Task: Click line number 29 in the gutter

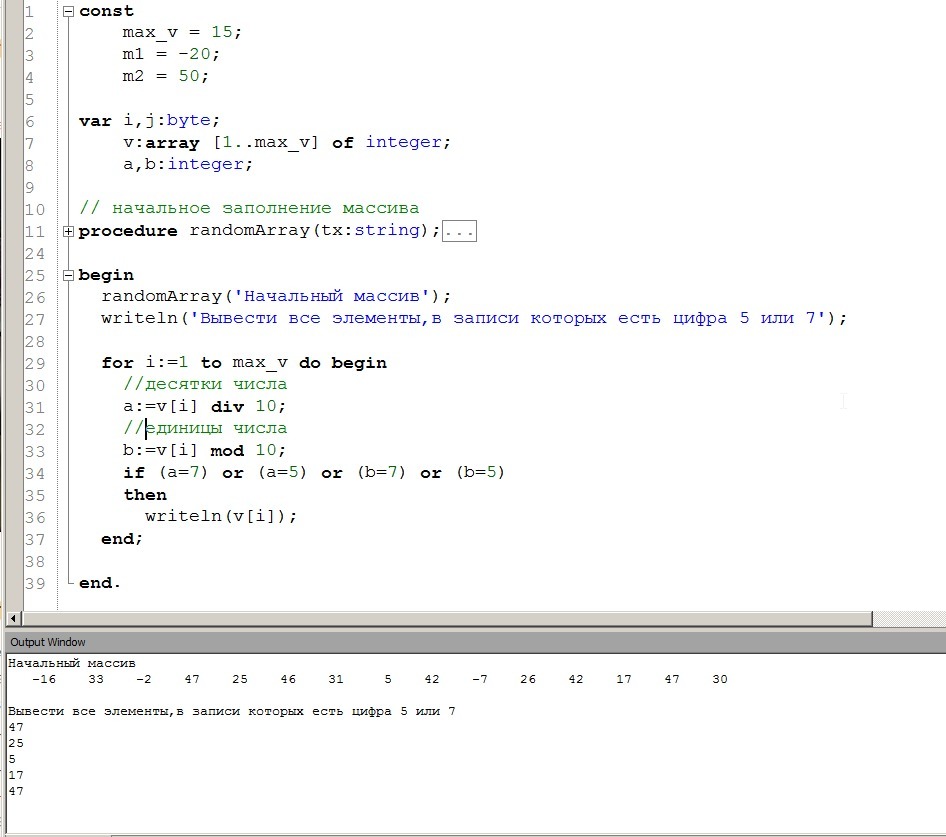Action: click(34, 363)
